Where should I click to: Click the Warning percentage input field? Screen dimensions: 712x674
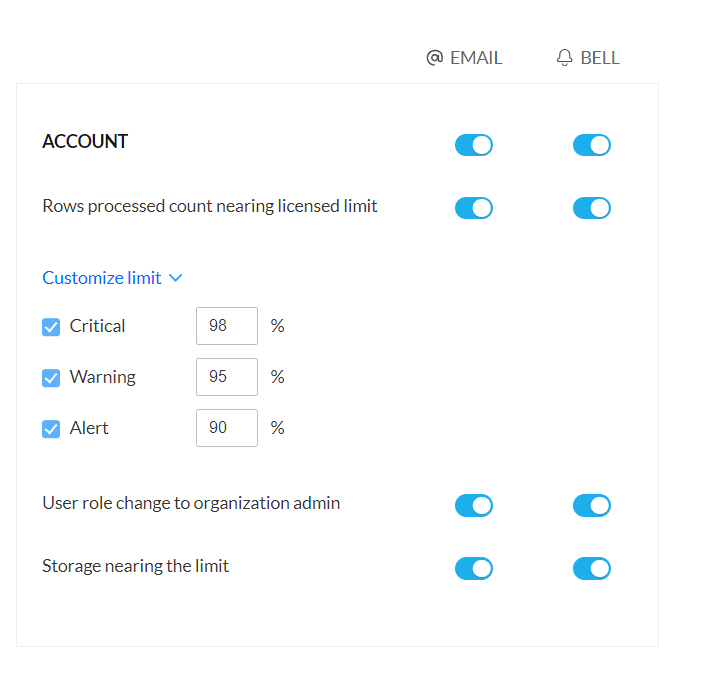(227, 377)
